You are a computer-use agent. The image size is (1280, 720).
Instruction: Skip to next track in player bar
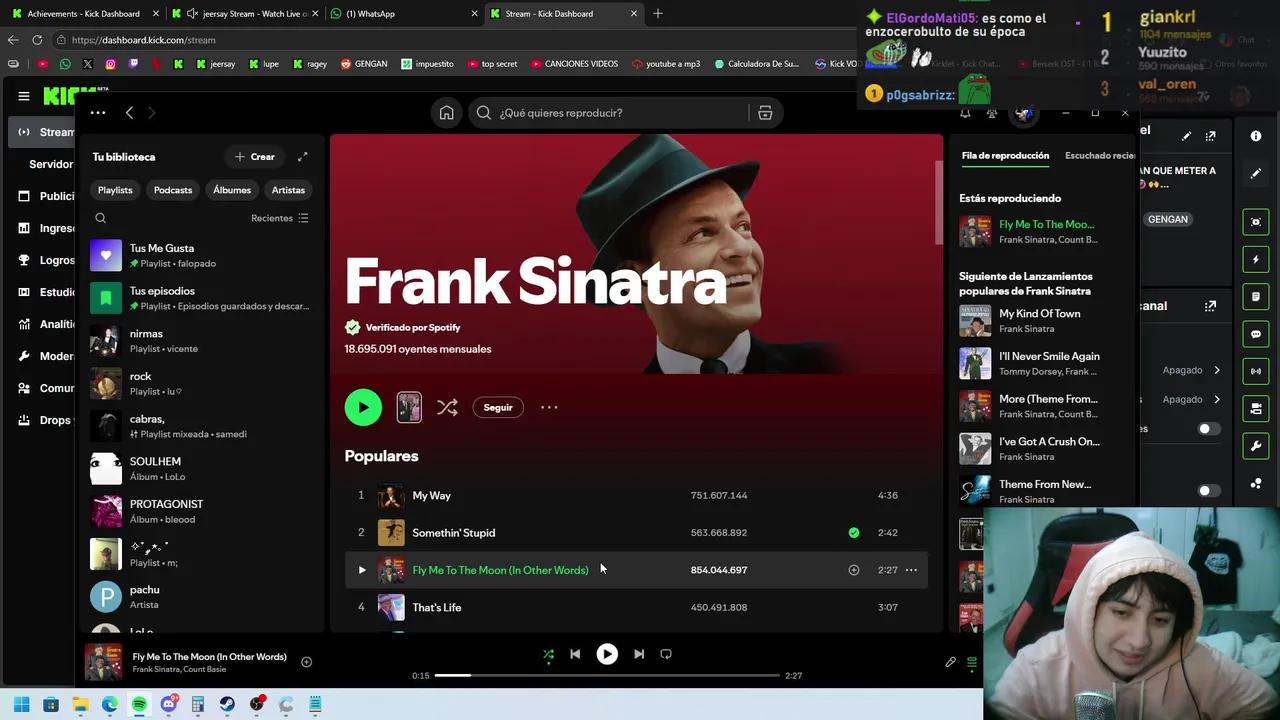coord(639,654)
